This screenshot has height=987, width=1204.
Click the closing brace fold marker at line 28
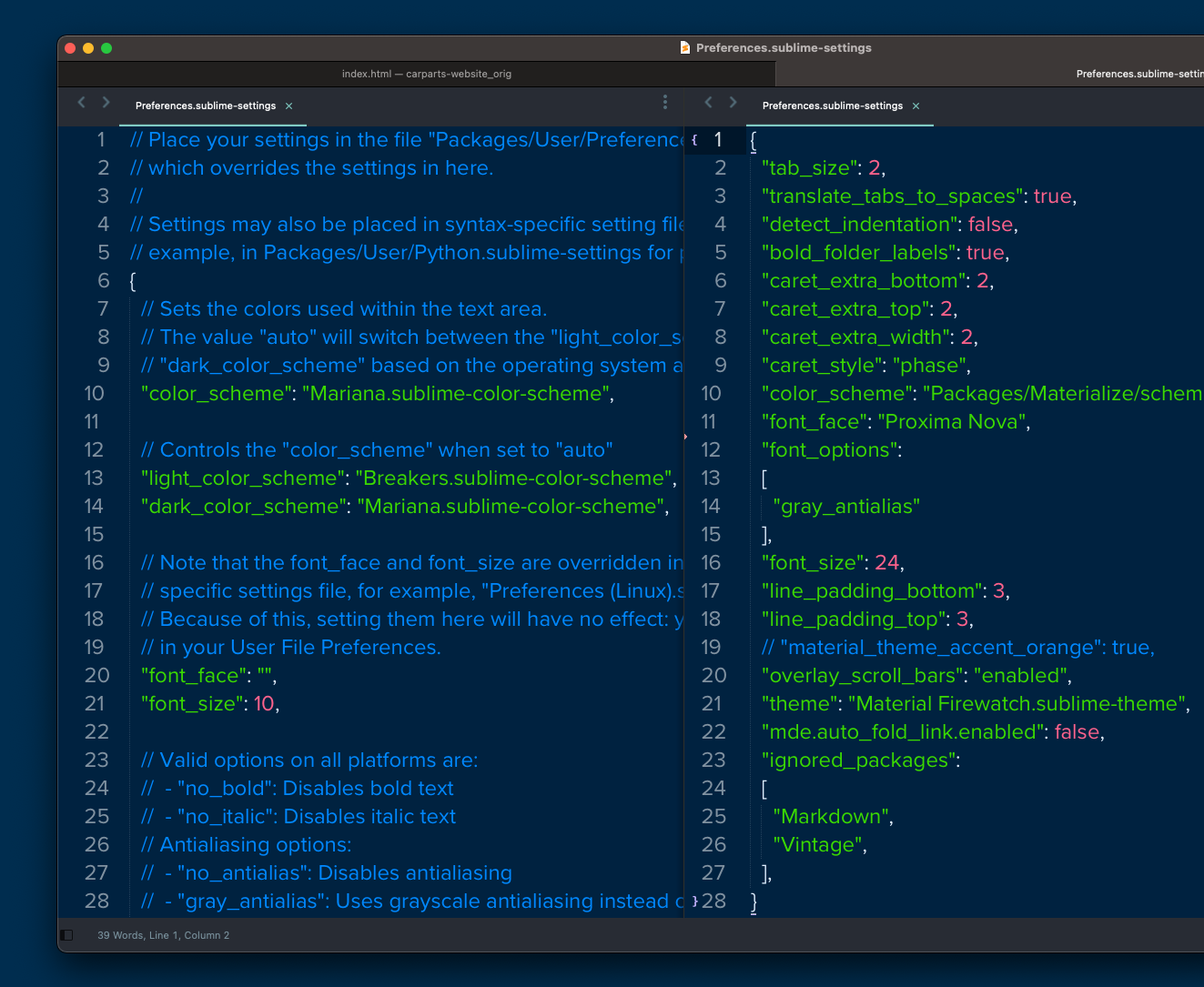694,901
